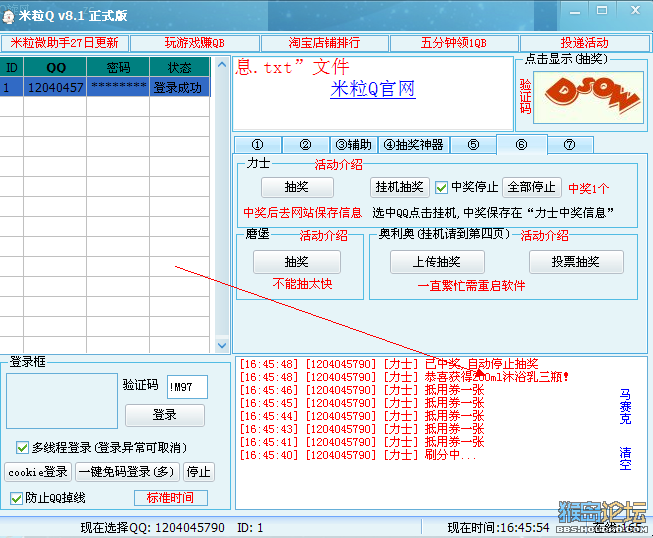Image resolution: width=653 pixels, height=538 pixels.
Task: Click 清空 to clear the log
Action: click(626, 458)
